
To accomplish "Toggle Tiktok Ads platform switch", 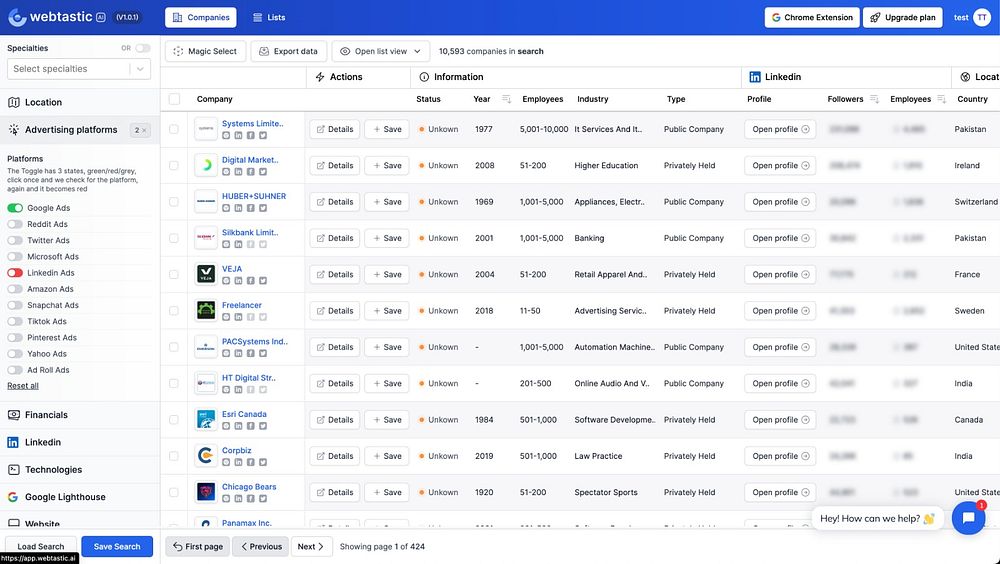I will (x=15, y=322).
